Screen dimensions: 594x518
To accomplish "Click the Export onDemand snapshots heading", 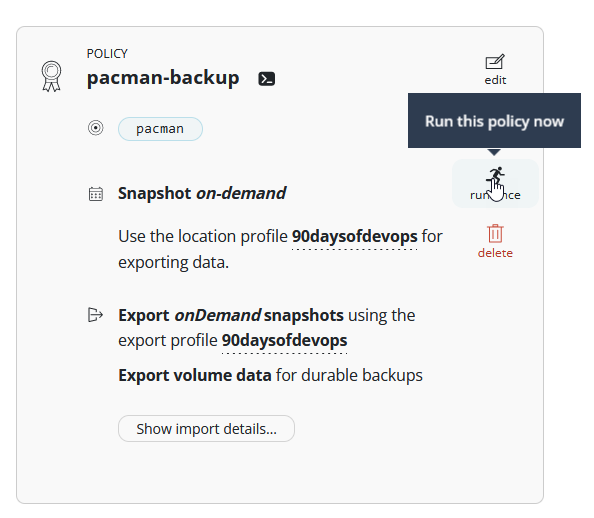I will pyautogui.click(x=231, y=315).
